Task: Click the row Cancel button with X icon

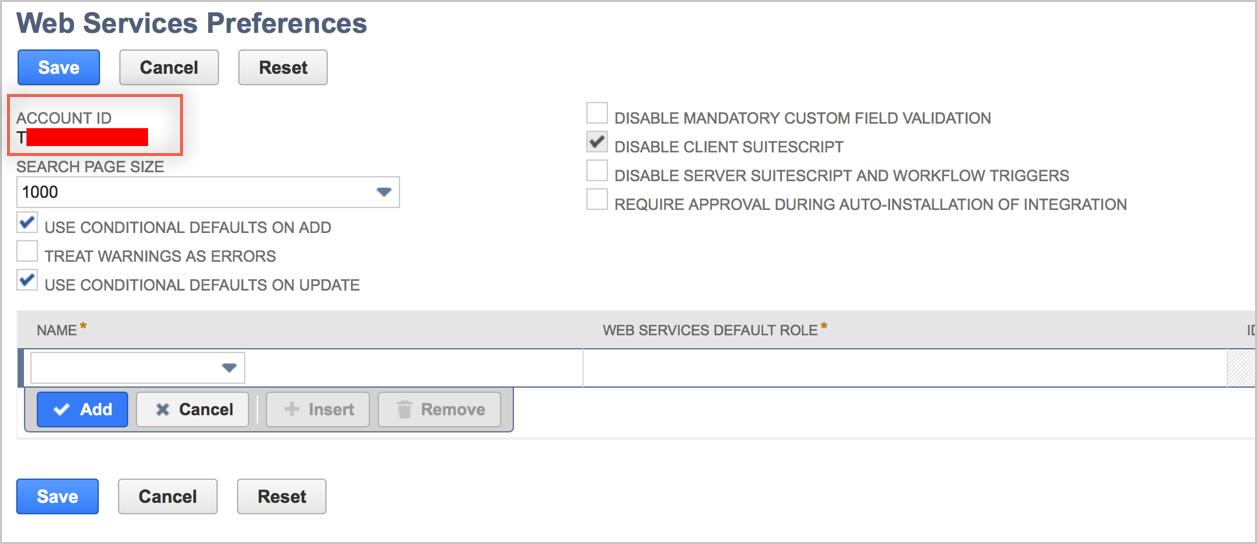Action: (x=193, y=409)
